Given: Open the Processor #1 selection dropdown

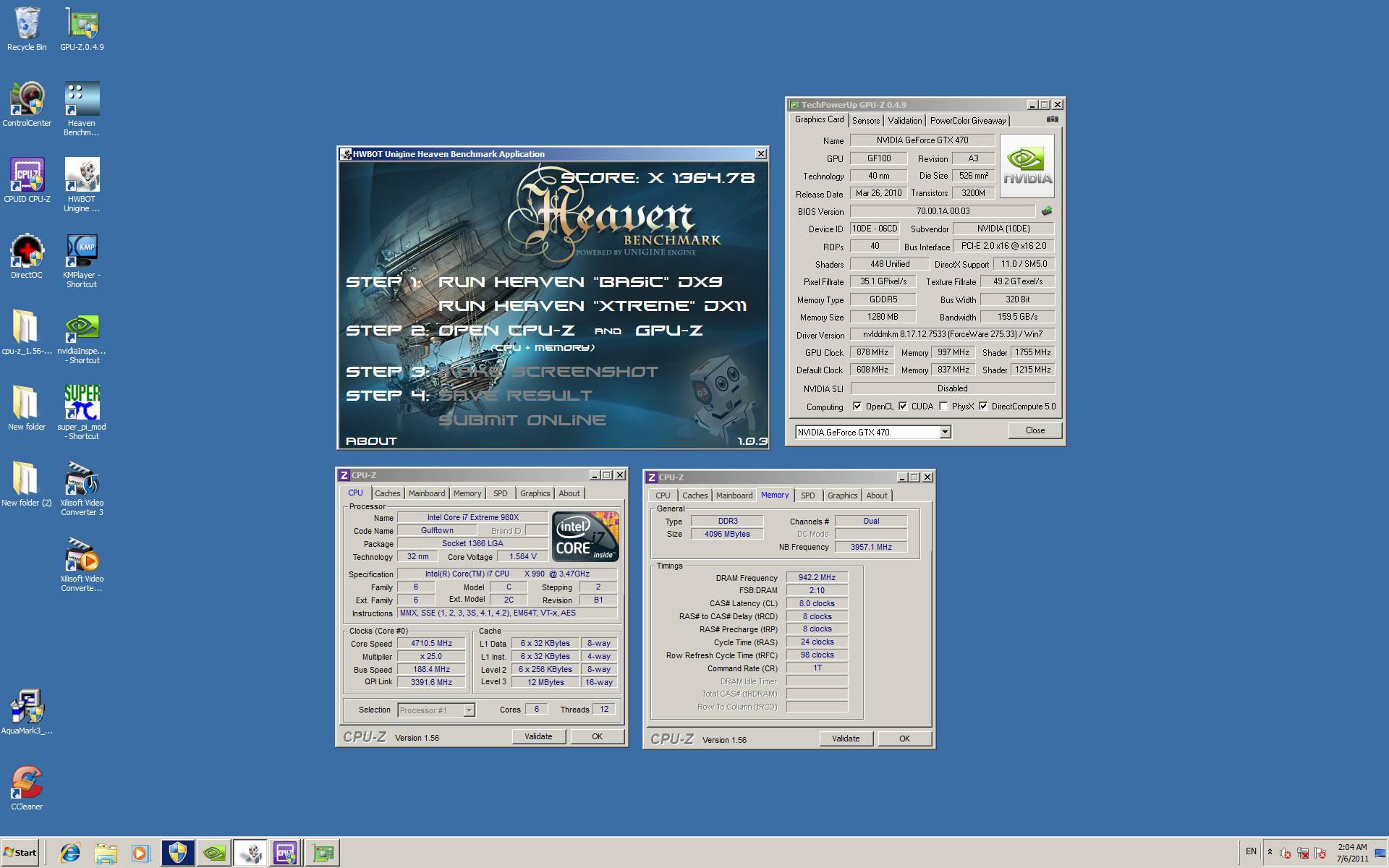Looking at the screenshot, I should pyautogui.click(x=469, y=710).
